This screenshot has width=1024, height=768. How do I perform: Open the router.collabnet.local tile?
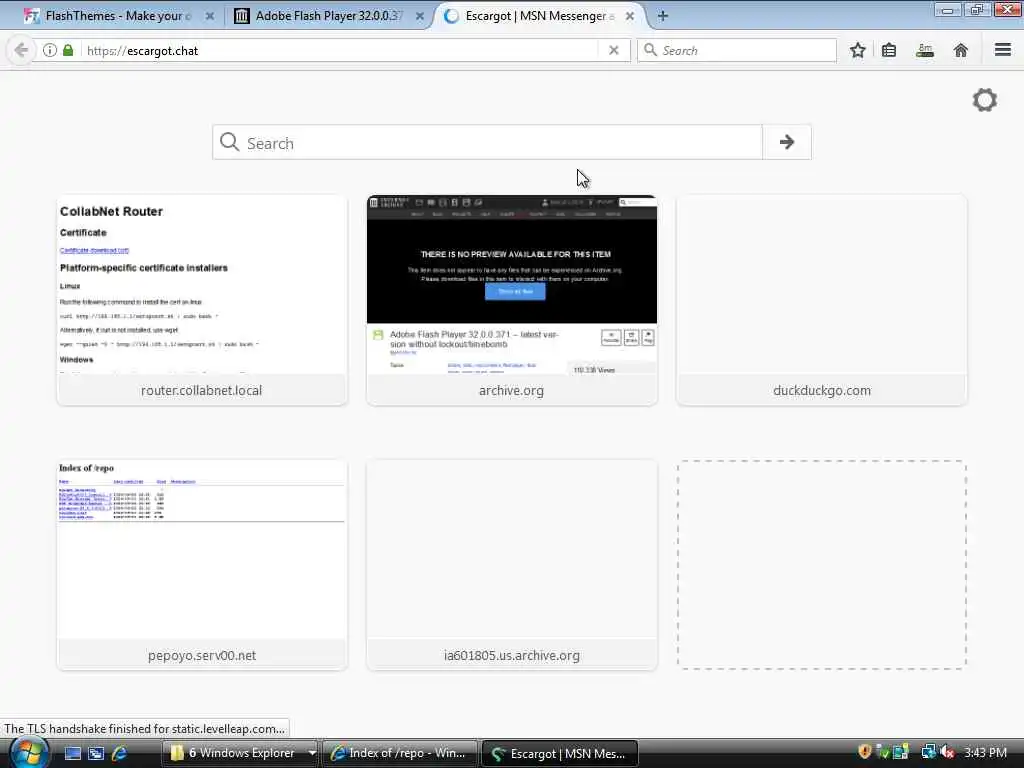[202, 300]
